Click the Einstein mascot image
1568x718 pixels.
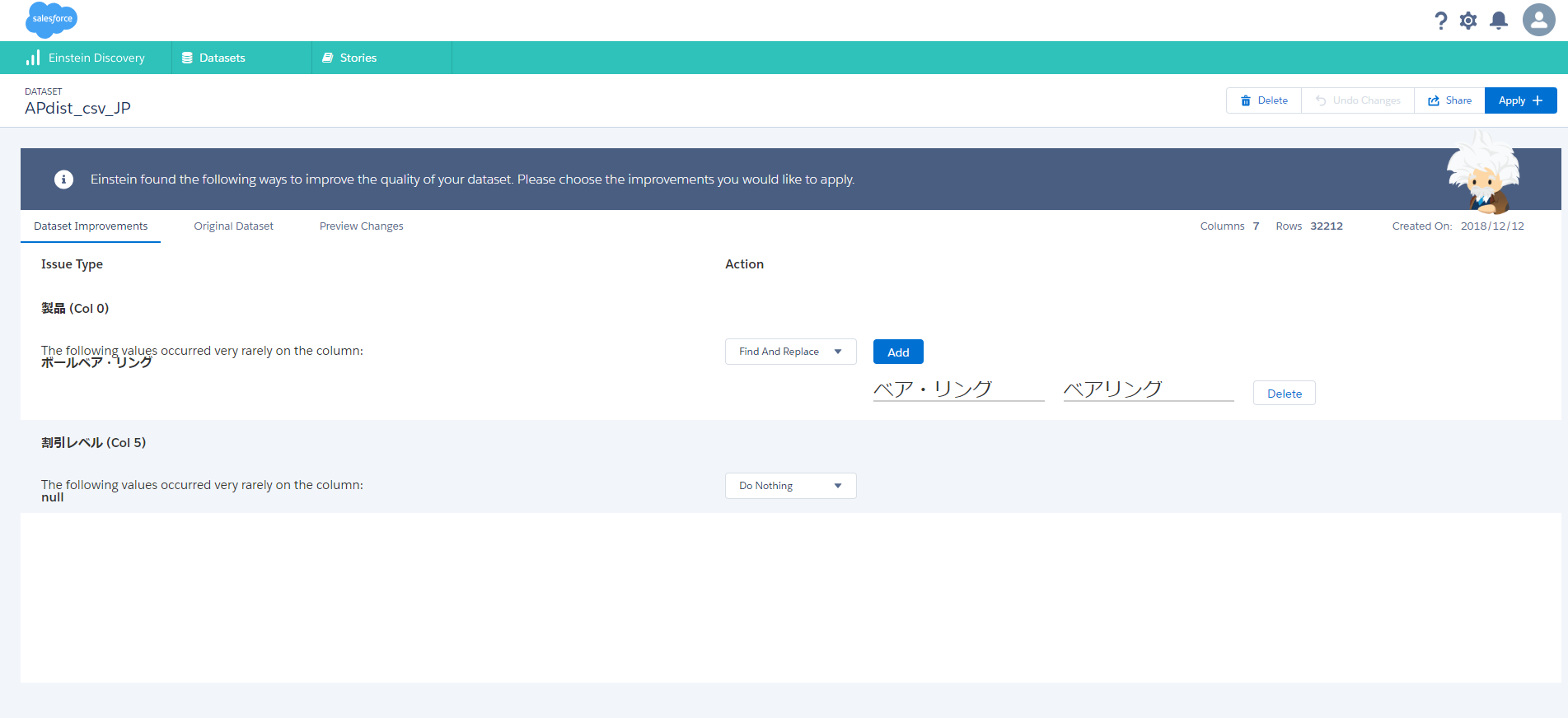[x=1483, y=175]
